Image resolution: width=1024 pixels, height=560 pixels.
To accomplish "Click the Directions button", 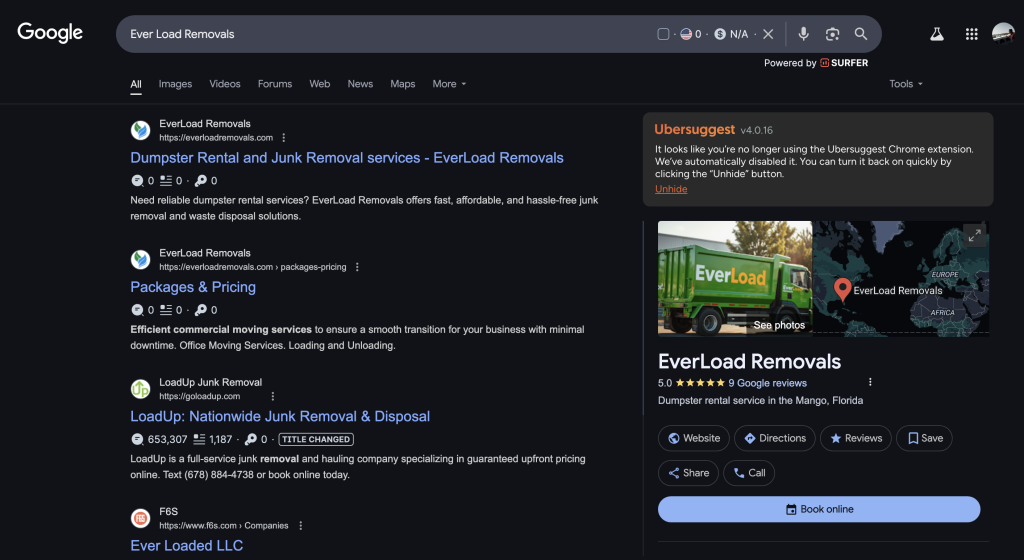I will [x=775, y=438].
